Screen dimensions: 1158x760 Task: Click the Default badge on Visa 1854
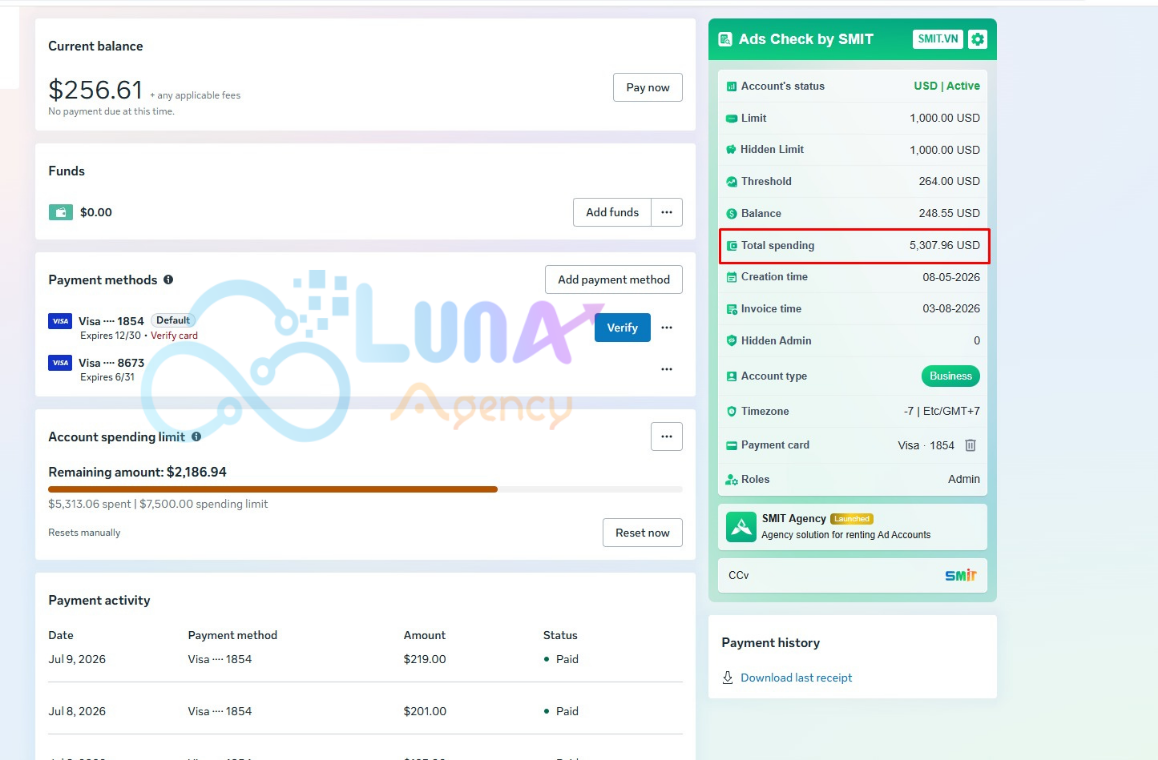point(173,320)
